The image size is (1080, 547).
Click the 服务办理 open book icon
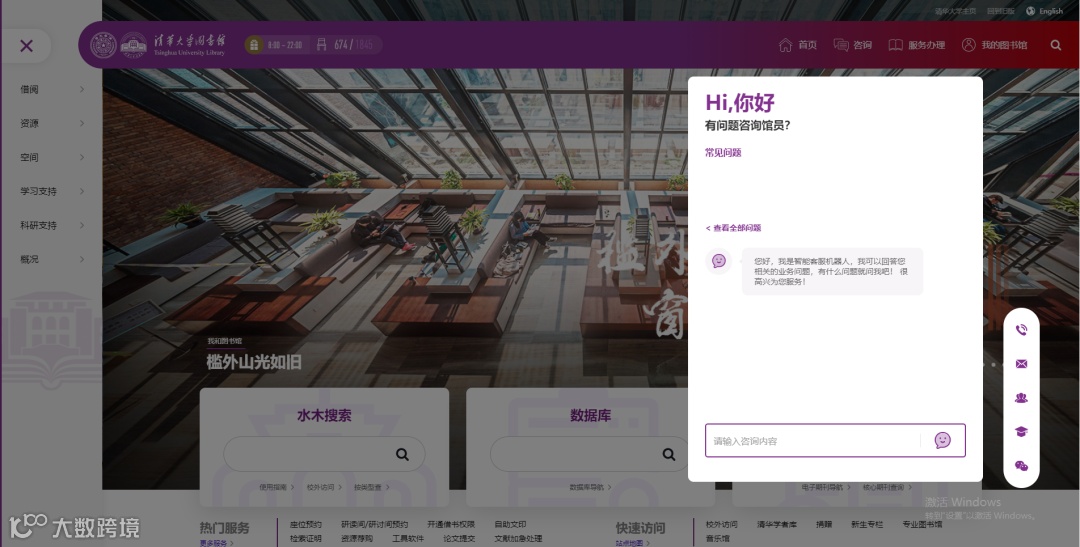895,45
